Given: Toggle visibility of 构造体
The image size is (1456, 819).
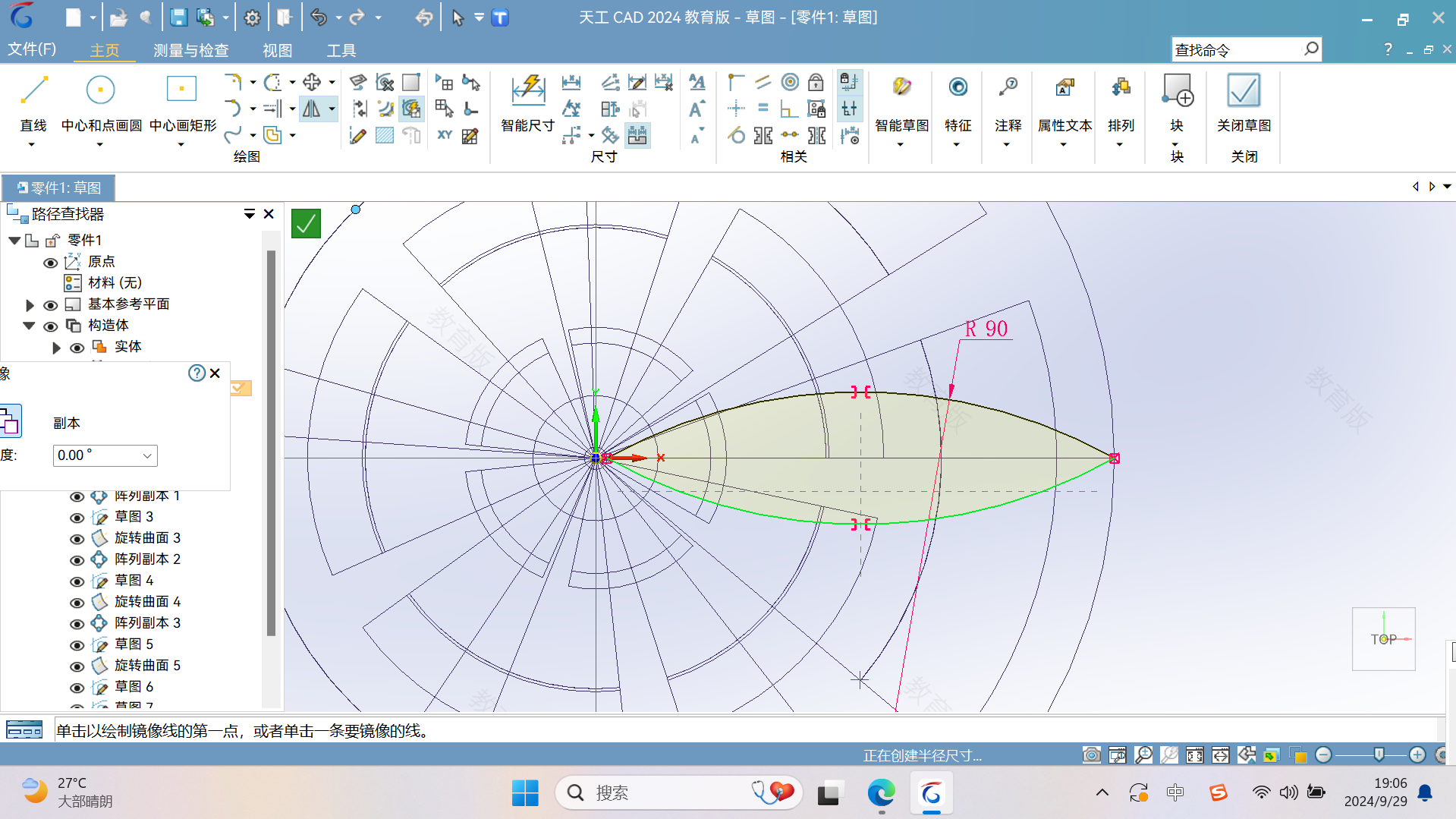Looking at the screenshot, I should click(50, 326).
